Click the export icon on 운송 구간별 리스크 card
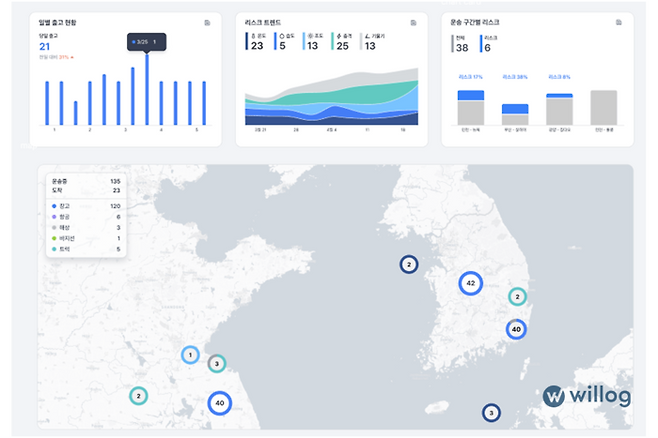The width and height of the screenshot is (658, 438). click(x=619, y=22)
